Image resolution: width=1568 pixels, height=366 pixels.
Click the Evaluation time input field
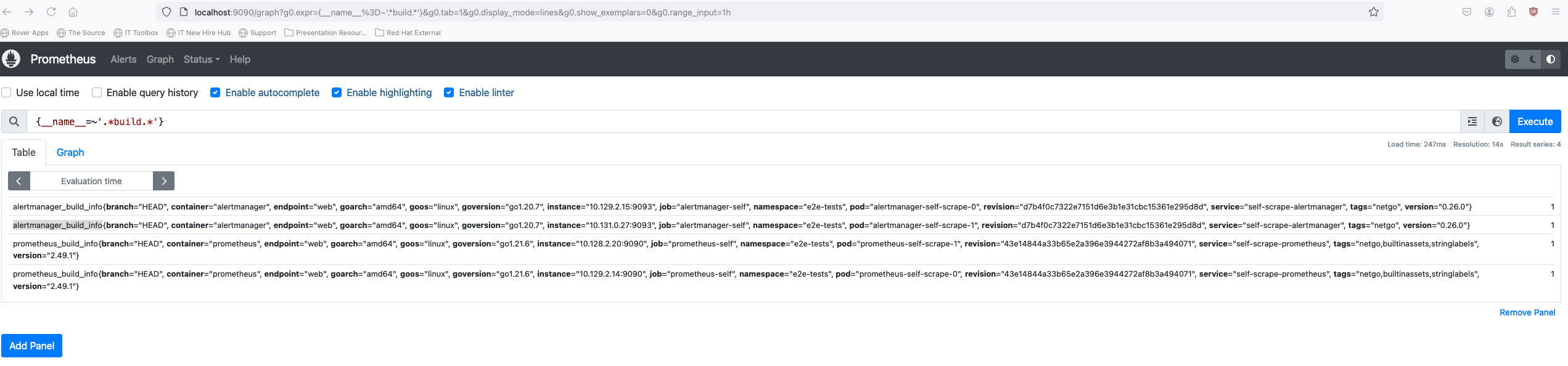(x=91, y=181)
